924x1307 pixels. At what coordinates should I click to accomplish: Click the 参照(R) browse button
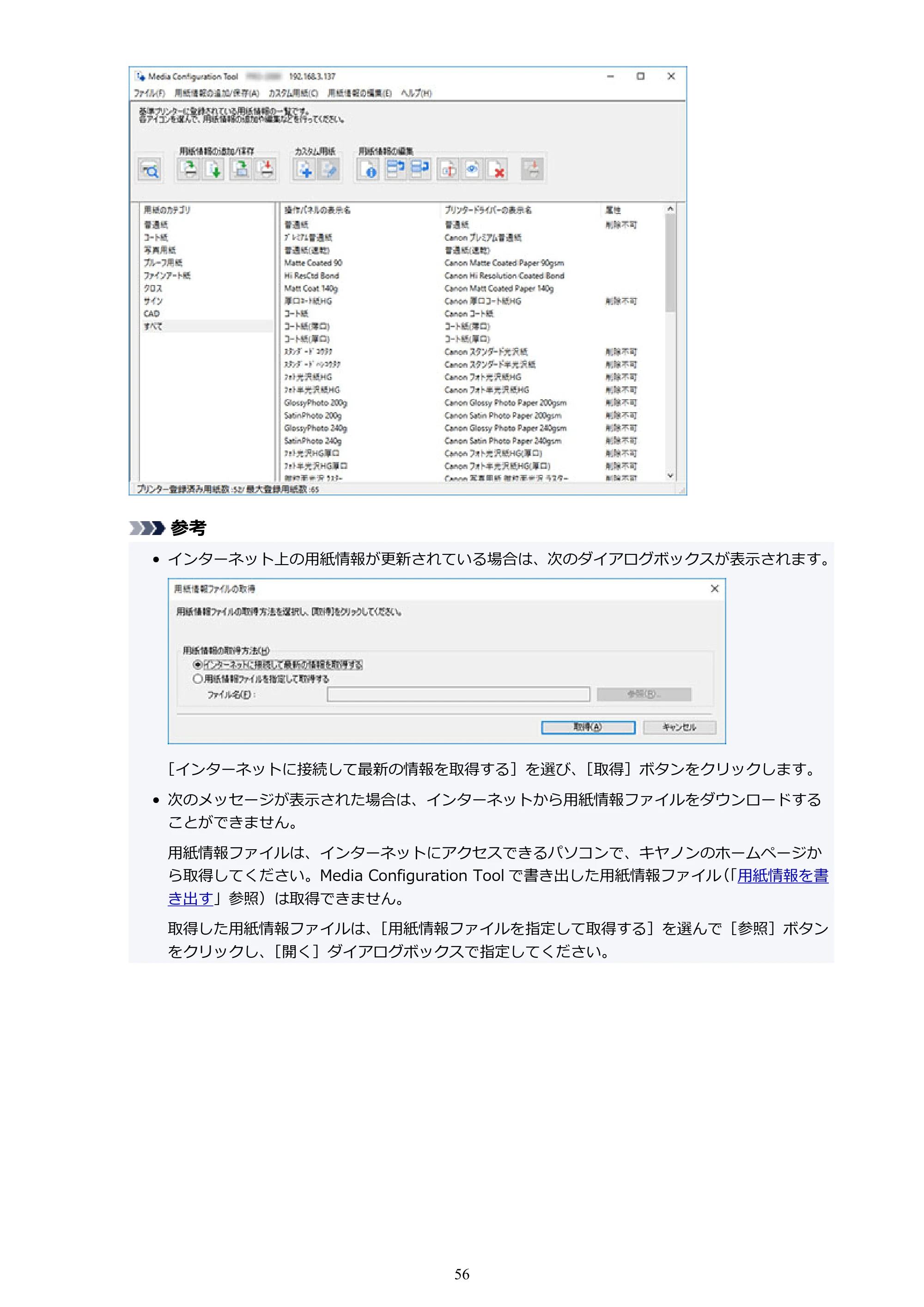point(644,694)
